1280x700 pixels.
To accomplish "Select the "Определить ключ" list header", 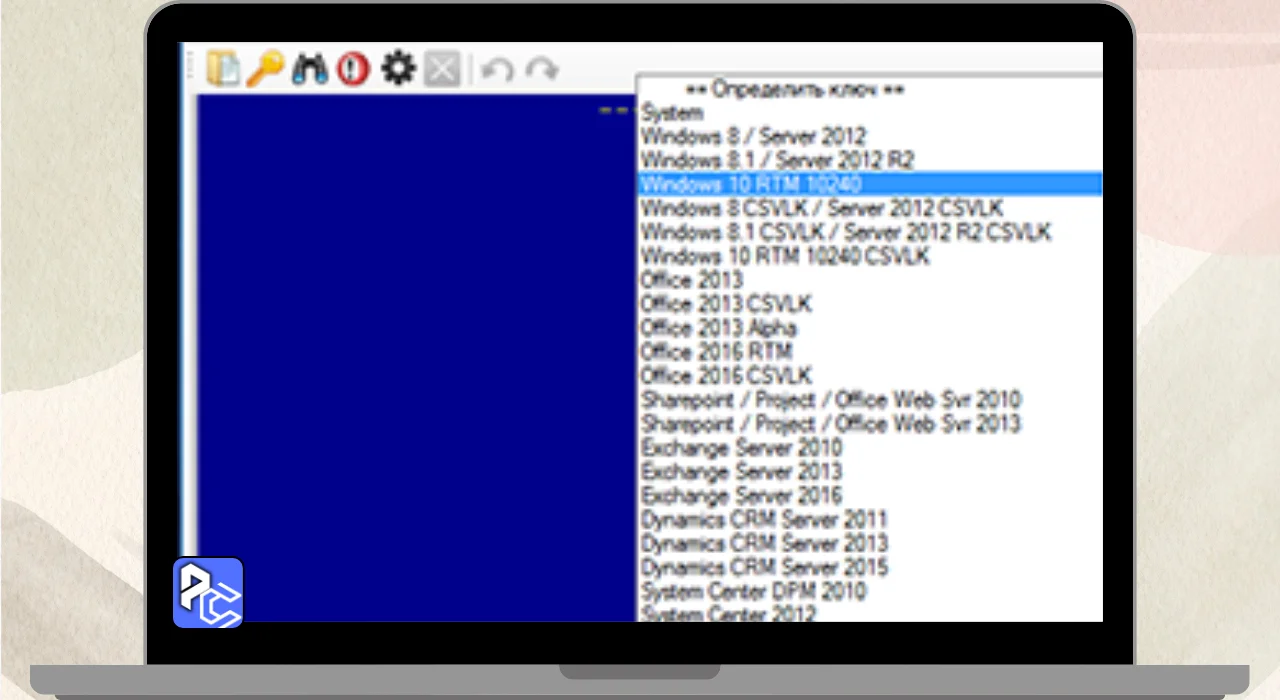I will click(795, 90).
